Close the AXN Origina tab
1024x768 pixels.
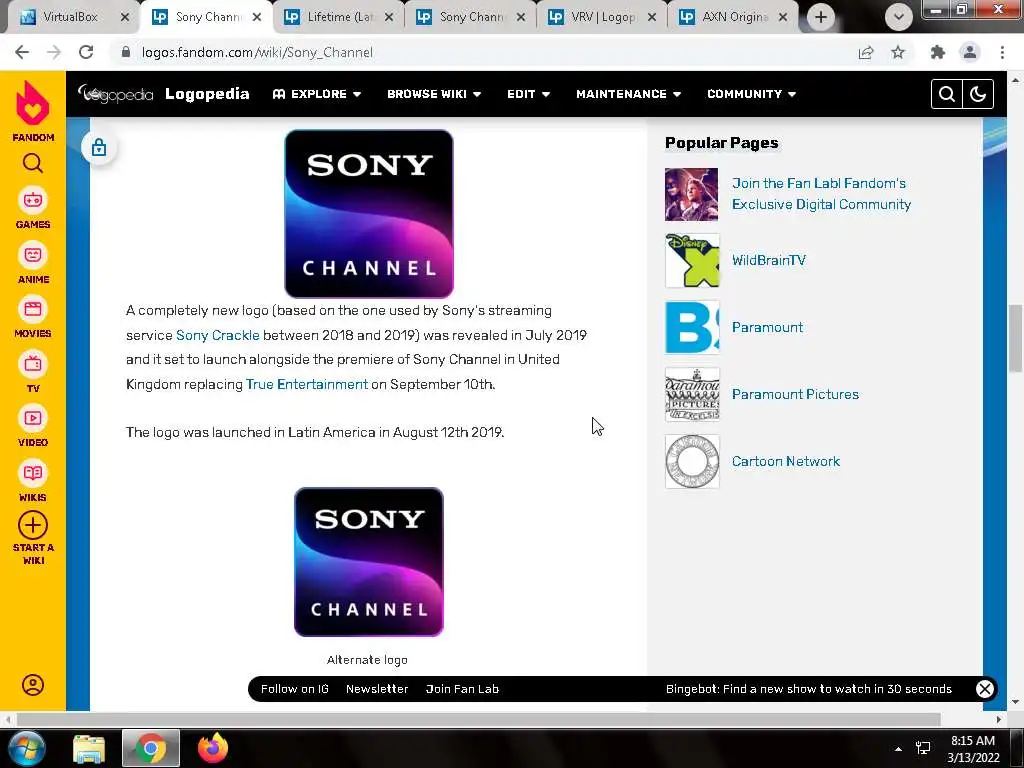783,18
